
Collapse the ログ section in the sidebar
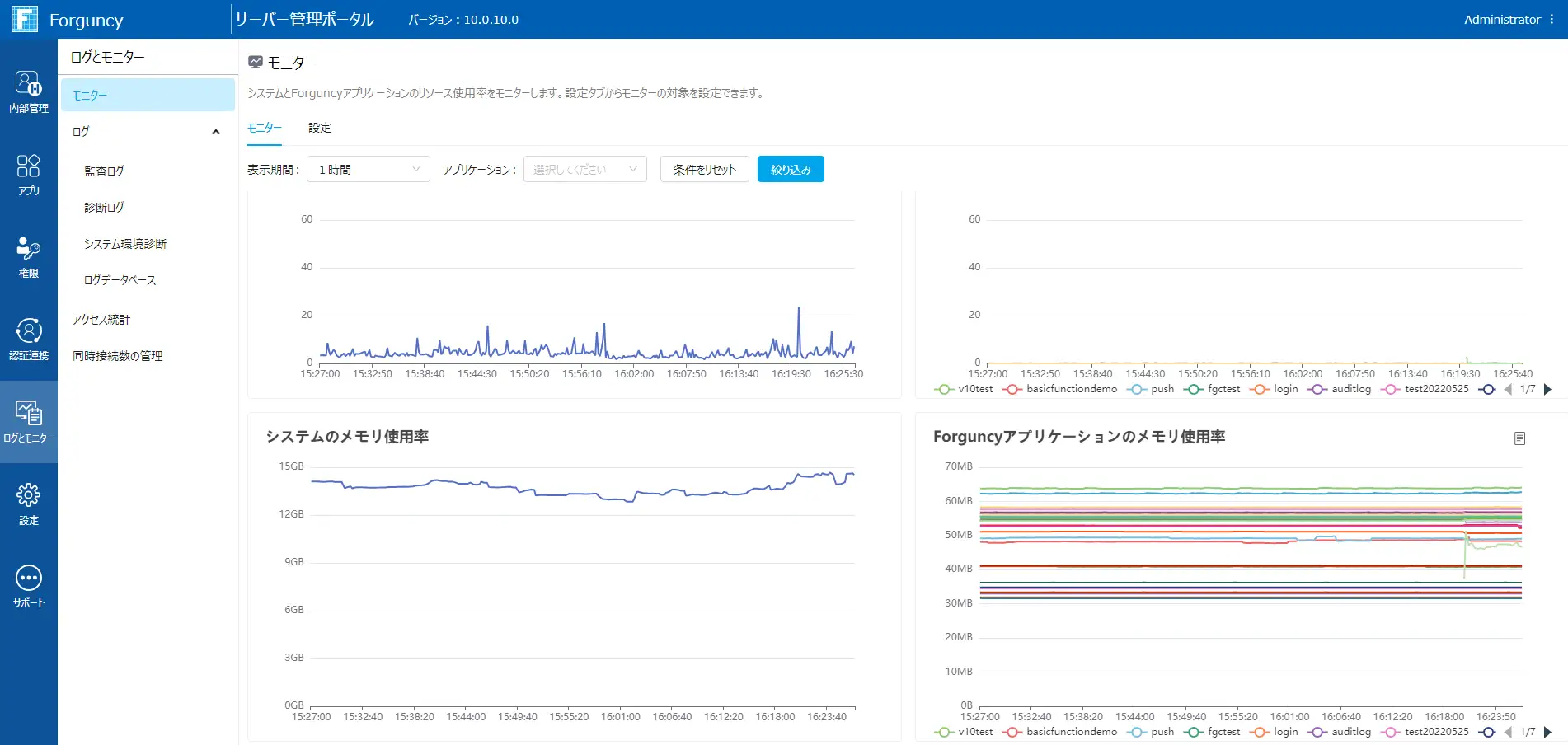[x=217, y=131]
